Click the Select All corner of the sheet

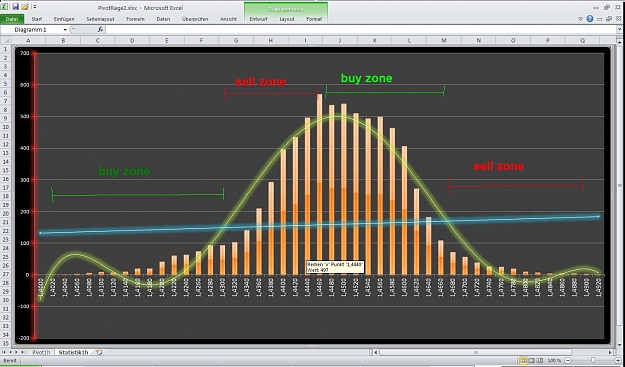6,40
